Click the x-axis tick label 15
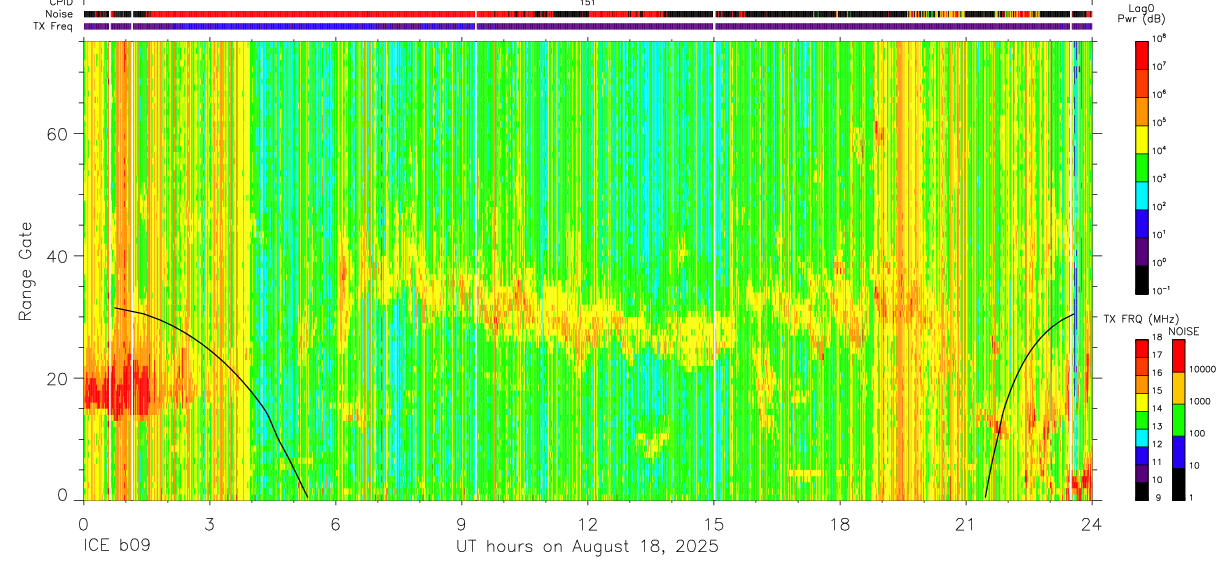Image resolution: width=1228 pixels, height=567 pixels. click(x=714, y=523)
